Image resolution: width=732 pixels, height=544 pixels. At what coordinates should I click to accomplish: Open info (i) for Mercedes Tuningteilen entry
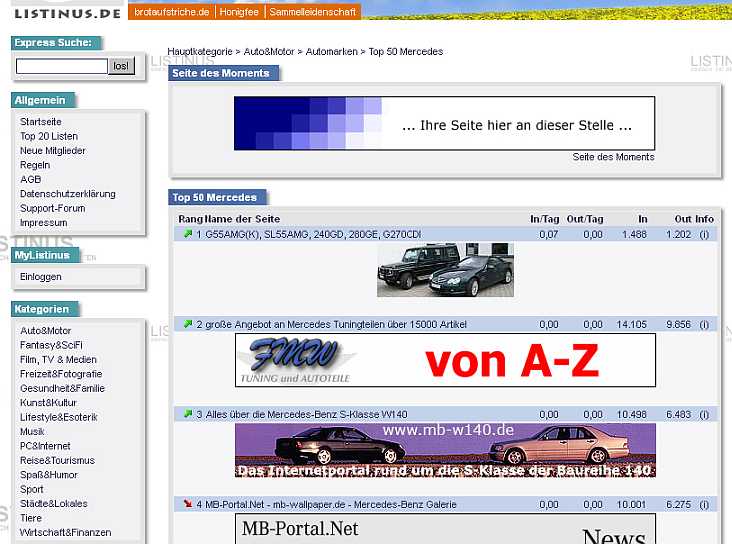click(704, 325)
